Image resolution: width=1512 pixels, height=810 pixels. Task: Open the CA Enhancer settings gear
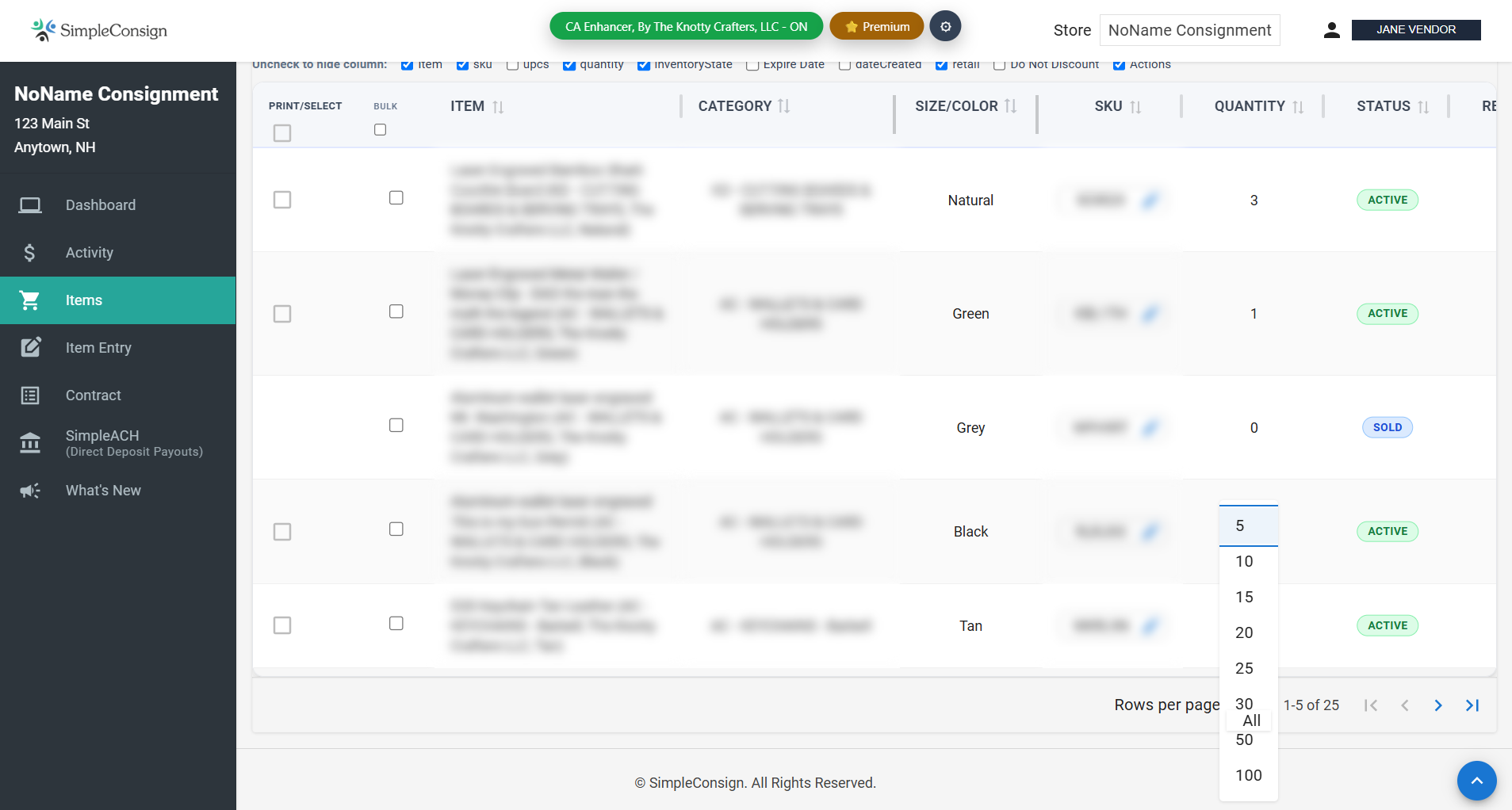(x=945, y=26)
